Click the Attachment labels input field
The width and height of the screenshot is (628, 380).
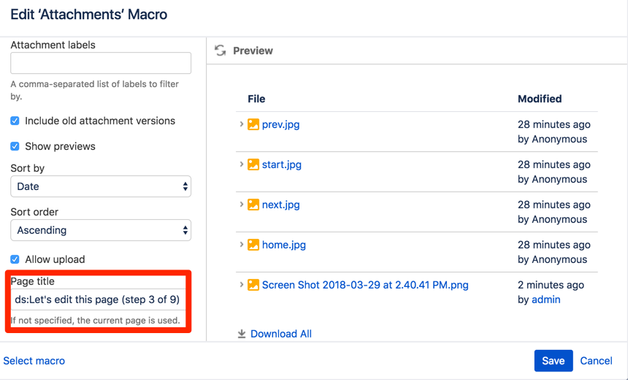tap(101, 63)
